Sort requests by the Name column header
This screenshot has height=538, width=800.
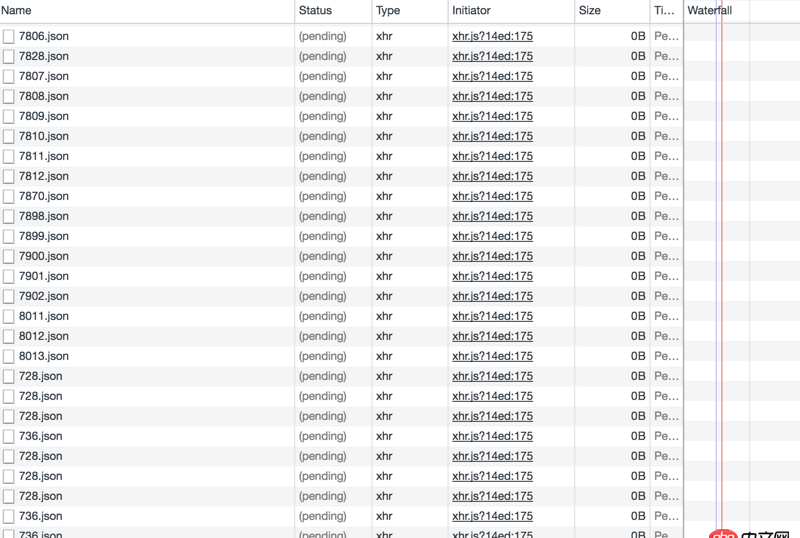point(17,10)
